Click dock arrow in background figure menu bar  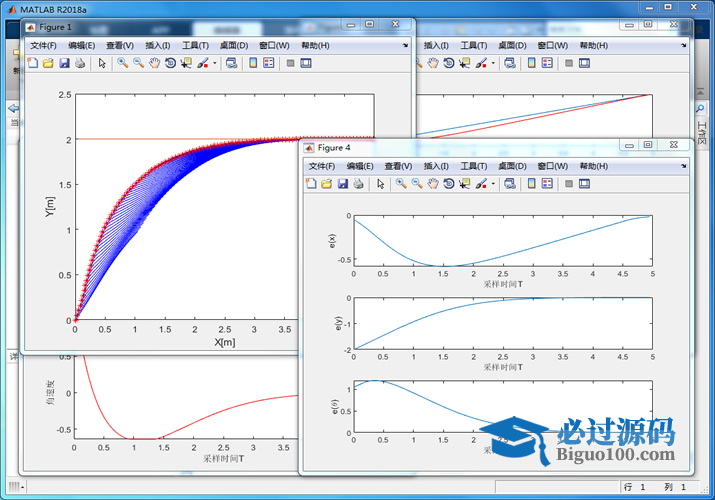(x=684, y=46)
